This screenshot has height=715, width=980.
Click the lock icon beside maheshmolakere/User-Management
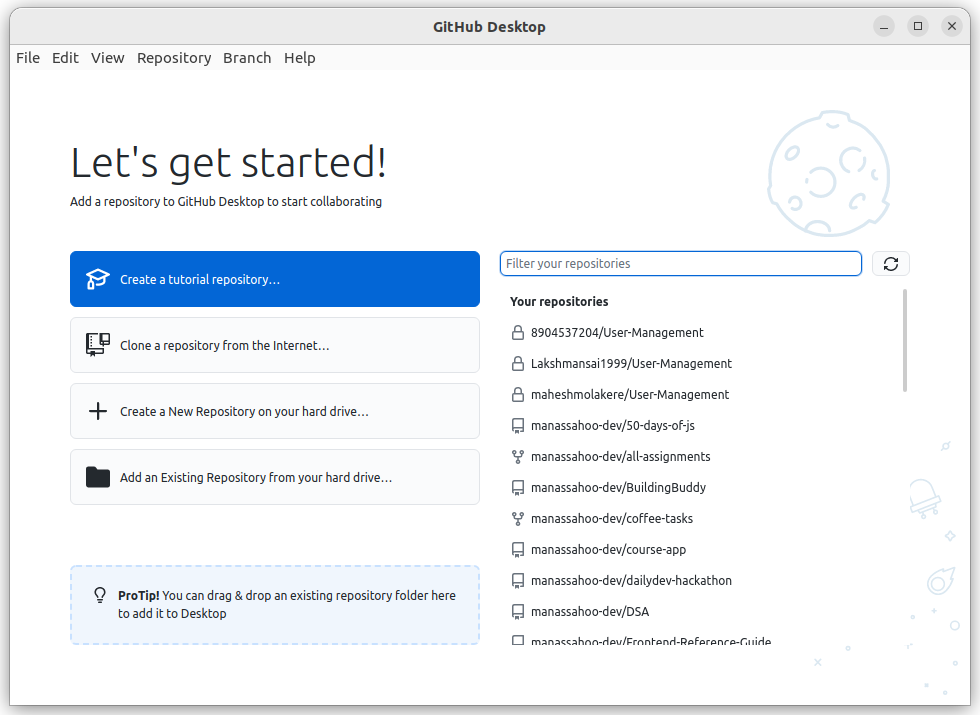[x=517, y=394]
